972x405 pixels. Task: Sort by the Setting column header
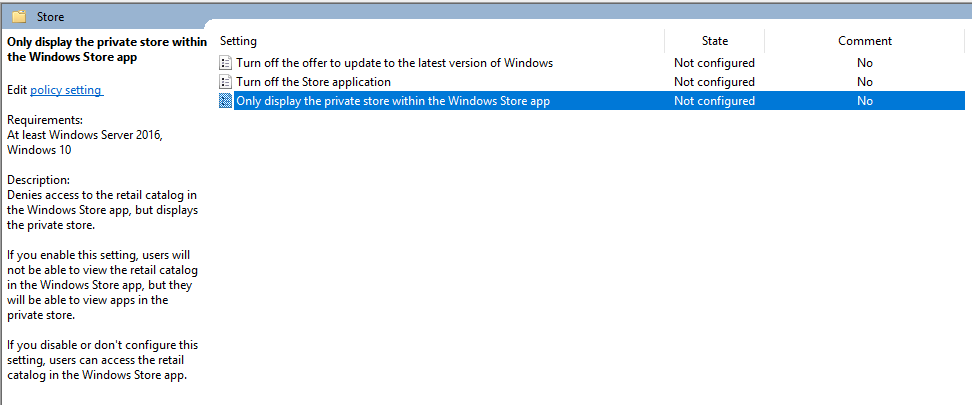239,41
